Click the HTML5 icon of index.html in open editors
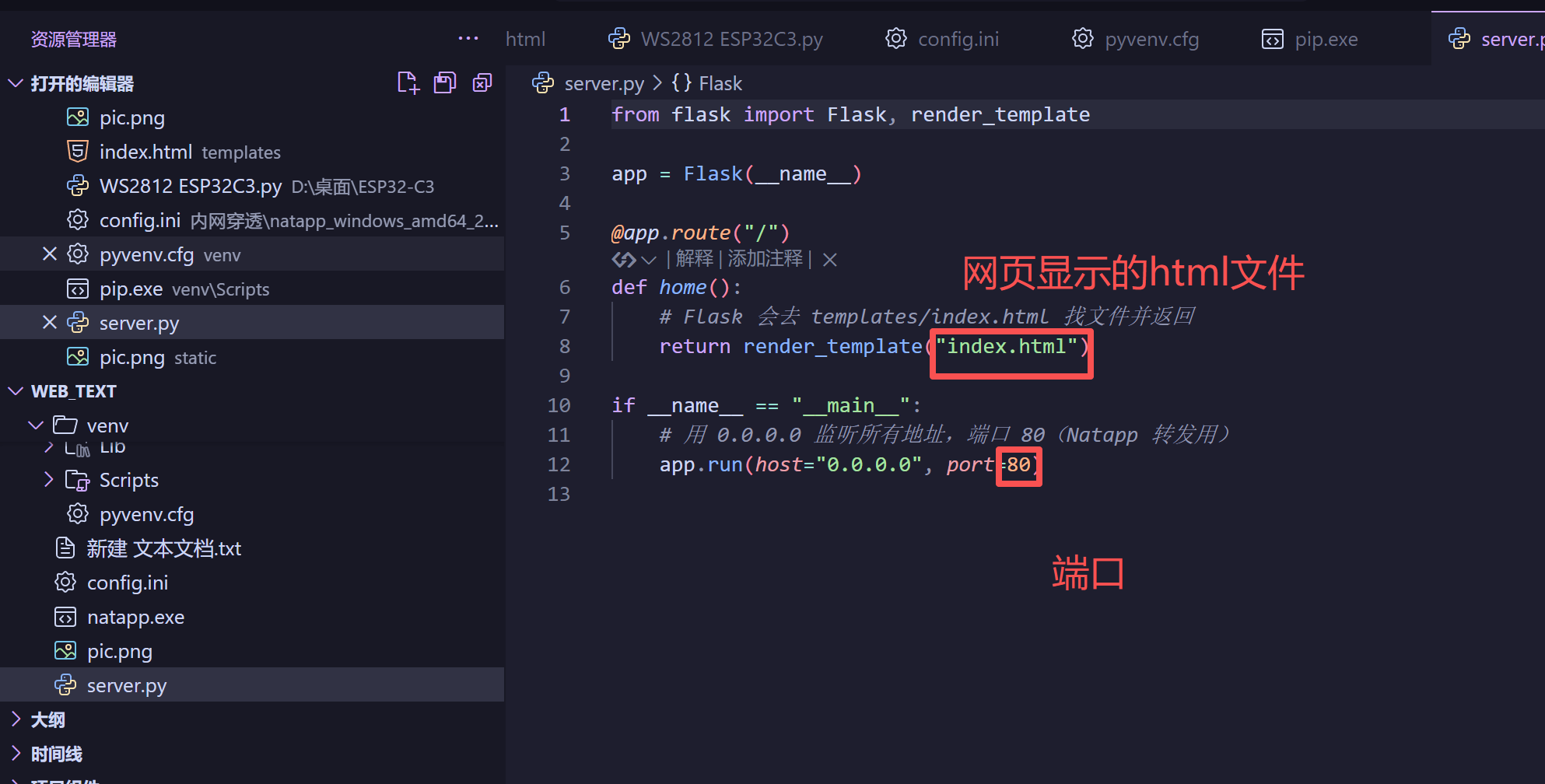The width and height of the screenshot is (1545, 784). coord(78,151)
